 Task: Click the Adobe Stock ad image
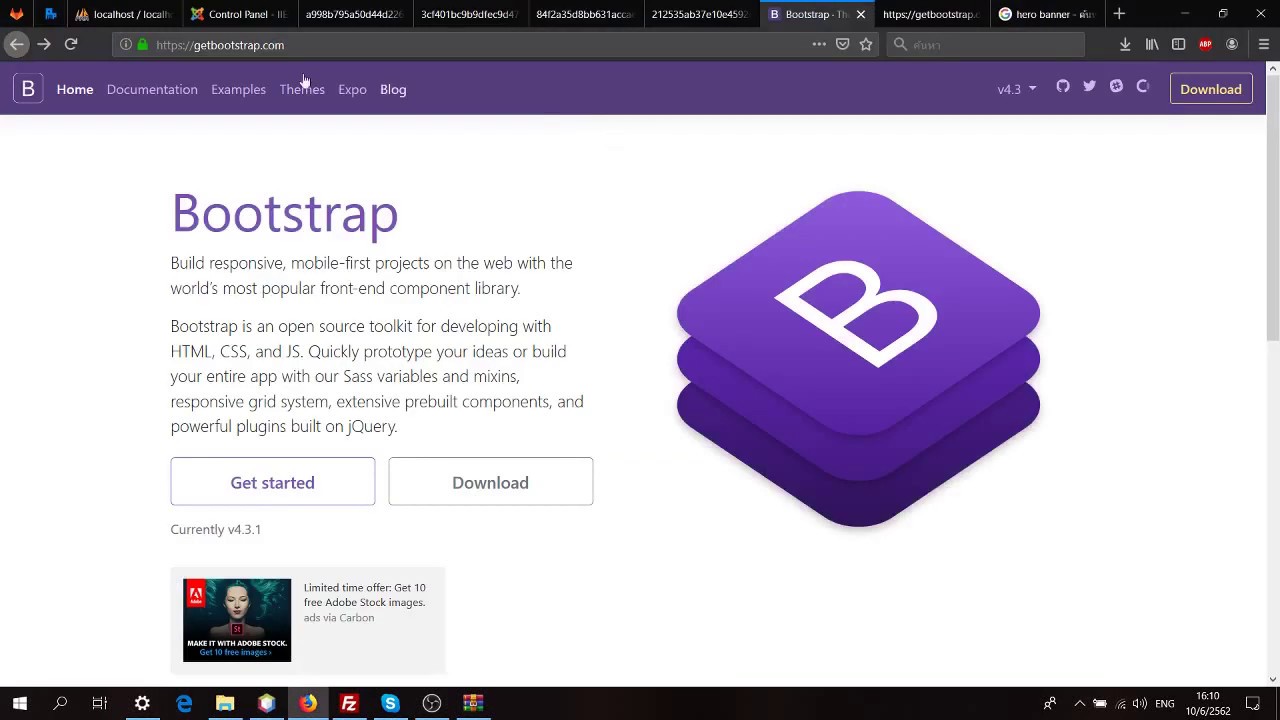[x=237, y=620]
